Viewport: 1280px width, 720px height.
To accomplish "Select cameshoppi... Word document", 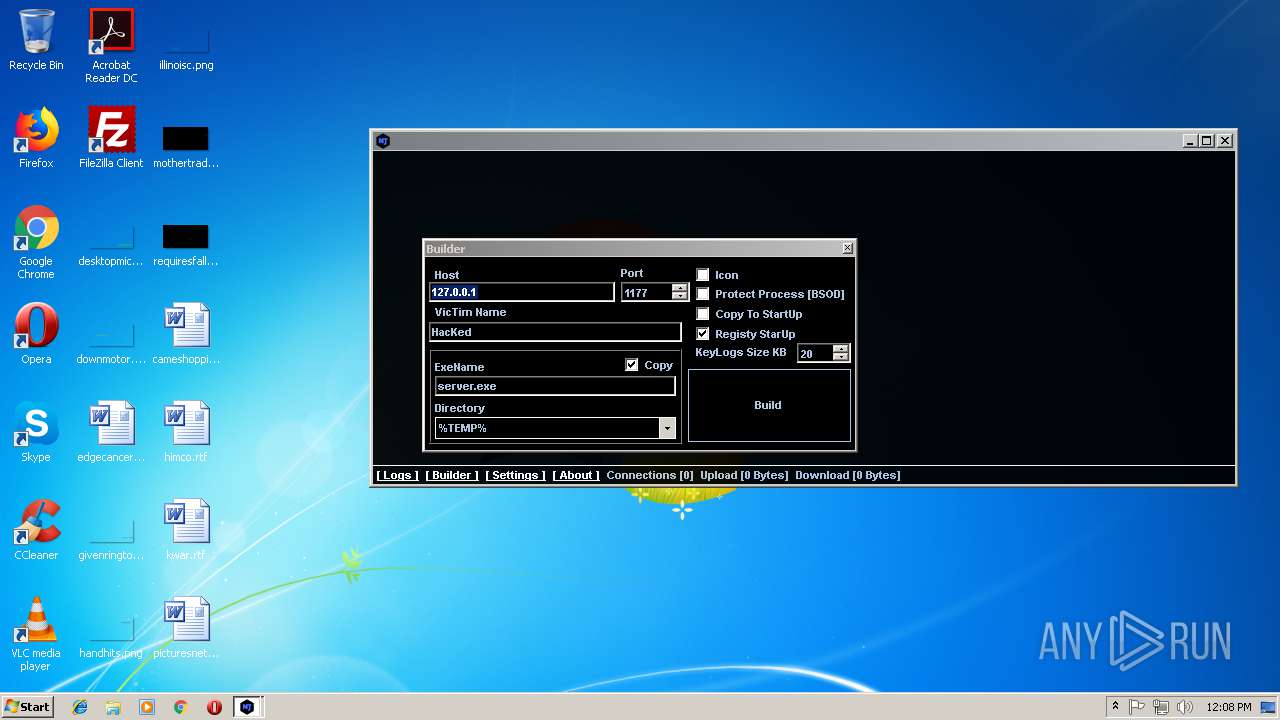I will pyautogui.click(x=186, y=334).
